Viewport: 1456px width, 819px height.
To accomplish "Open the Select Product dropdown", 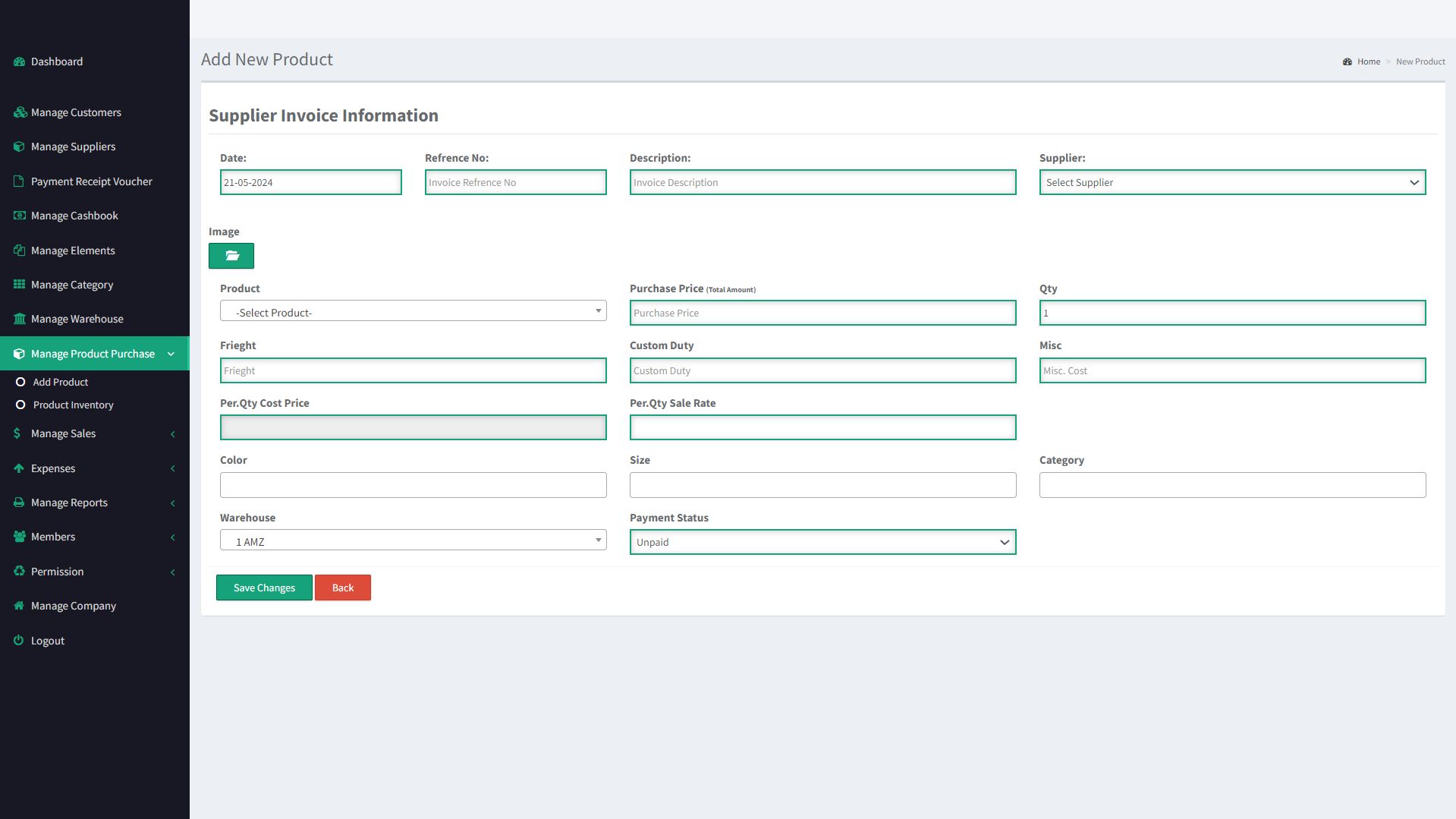I will coord(414,311).
